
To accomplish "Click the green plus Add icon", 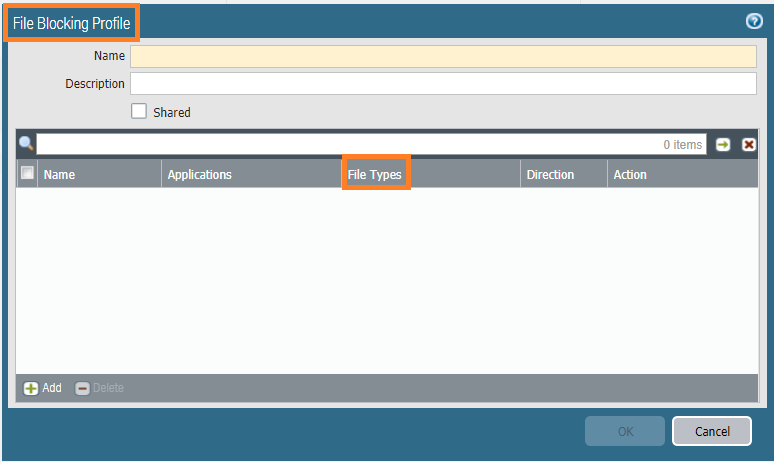I will [x=31, y=388].
